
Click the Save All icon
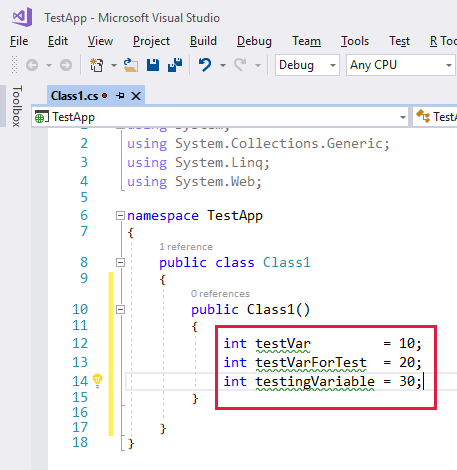[175, 65]
